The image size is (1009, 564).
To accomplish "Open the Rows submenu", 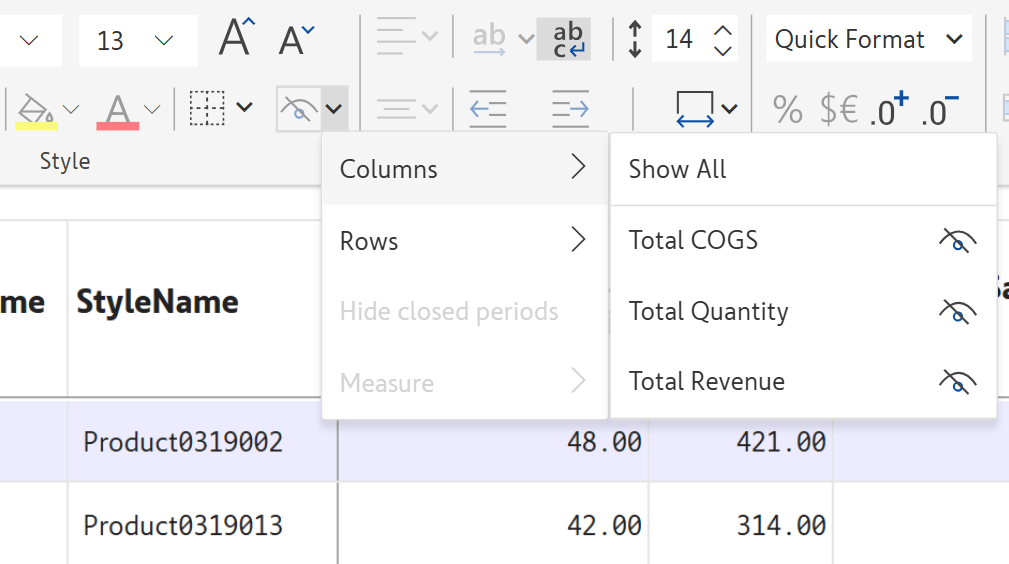I will (465, 241).
